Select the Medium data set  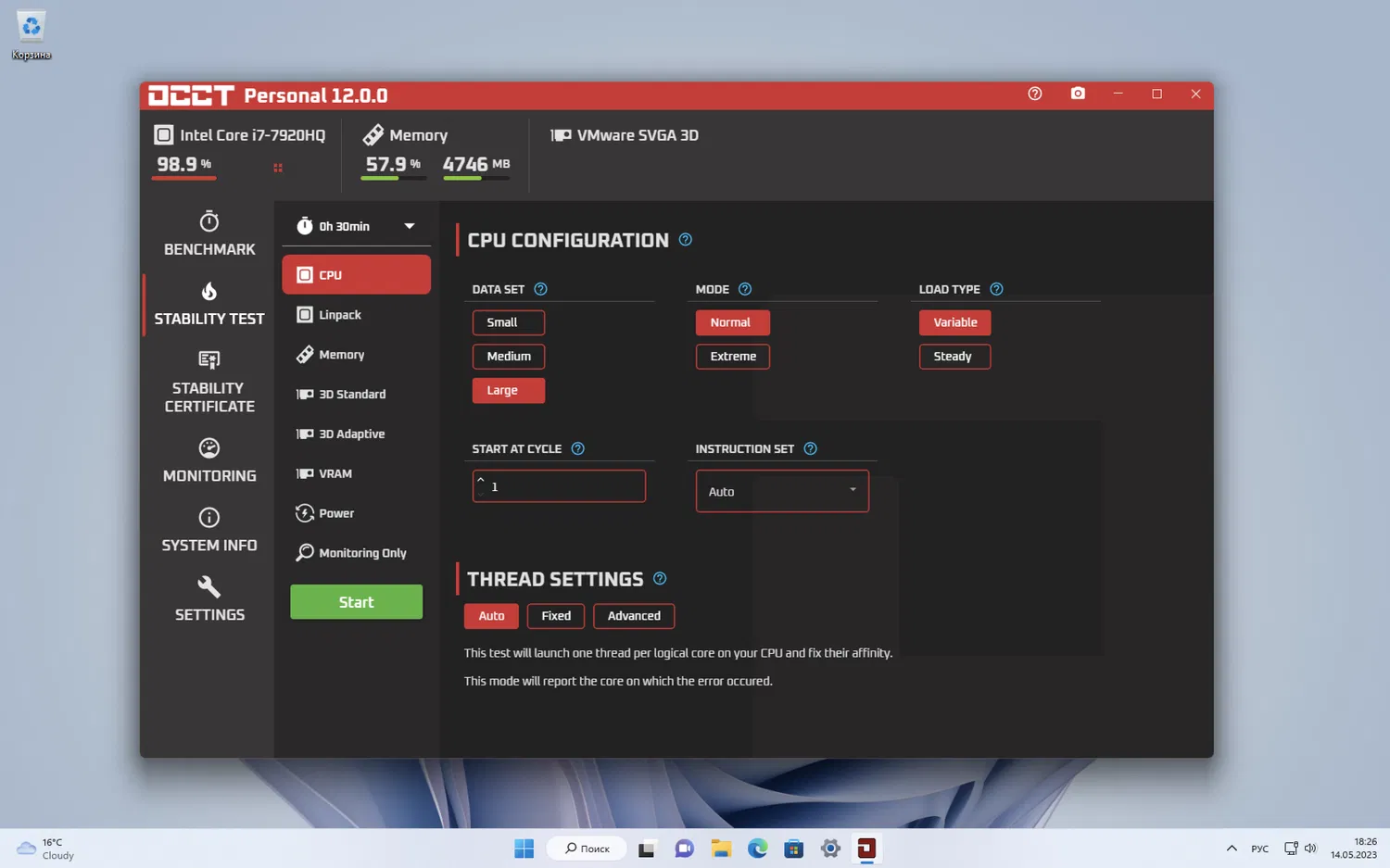point(509,357)
